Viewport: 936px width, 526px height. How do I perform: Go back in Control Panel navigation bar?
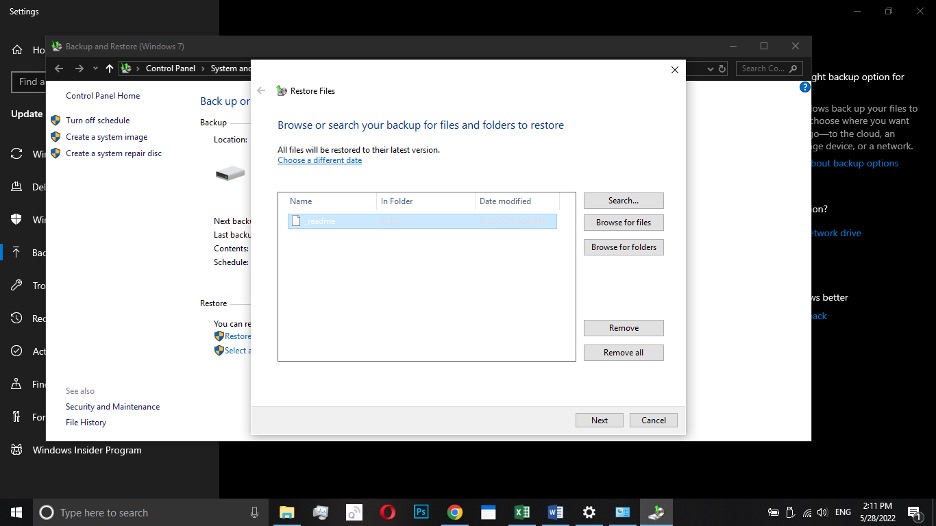tap(59, 69)
